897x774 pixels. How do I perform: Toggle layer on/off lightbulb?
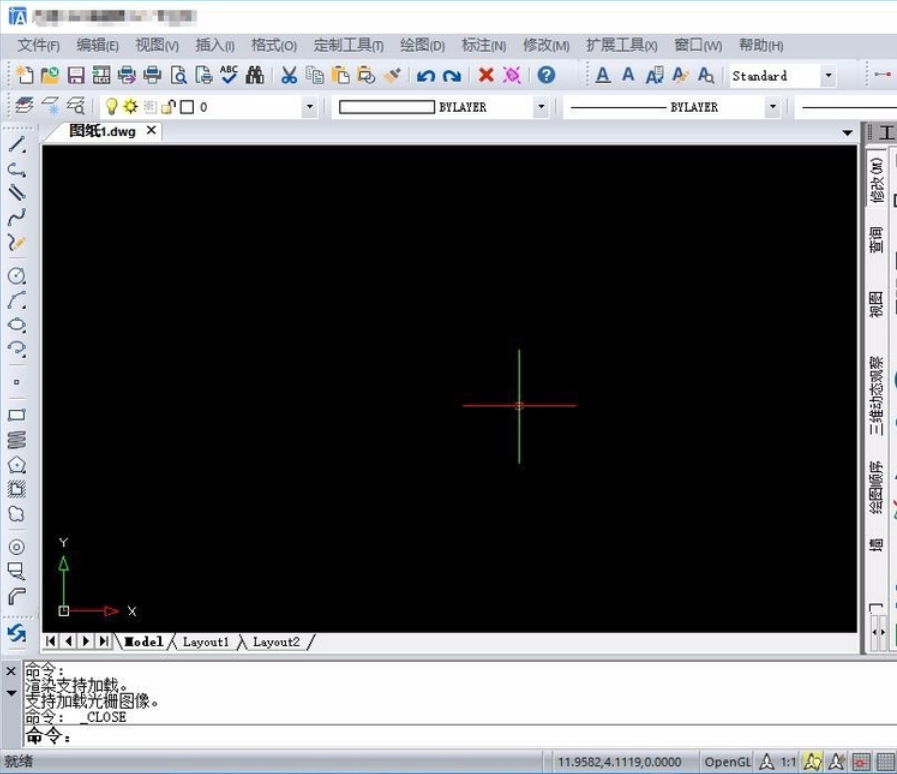[x=112, y=106]
